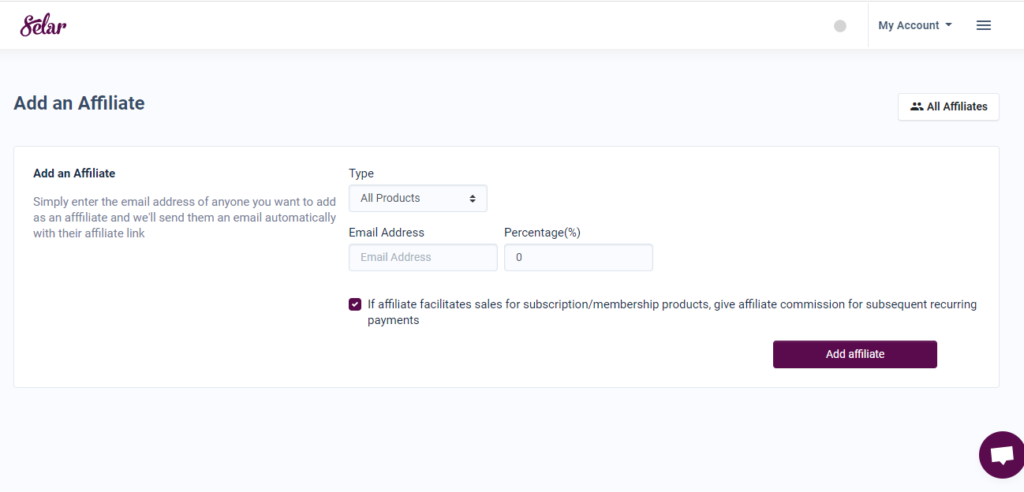Untick the recurring payments commission checkbox
1024x492 pixels.
click(355, 304)
